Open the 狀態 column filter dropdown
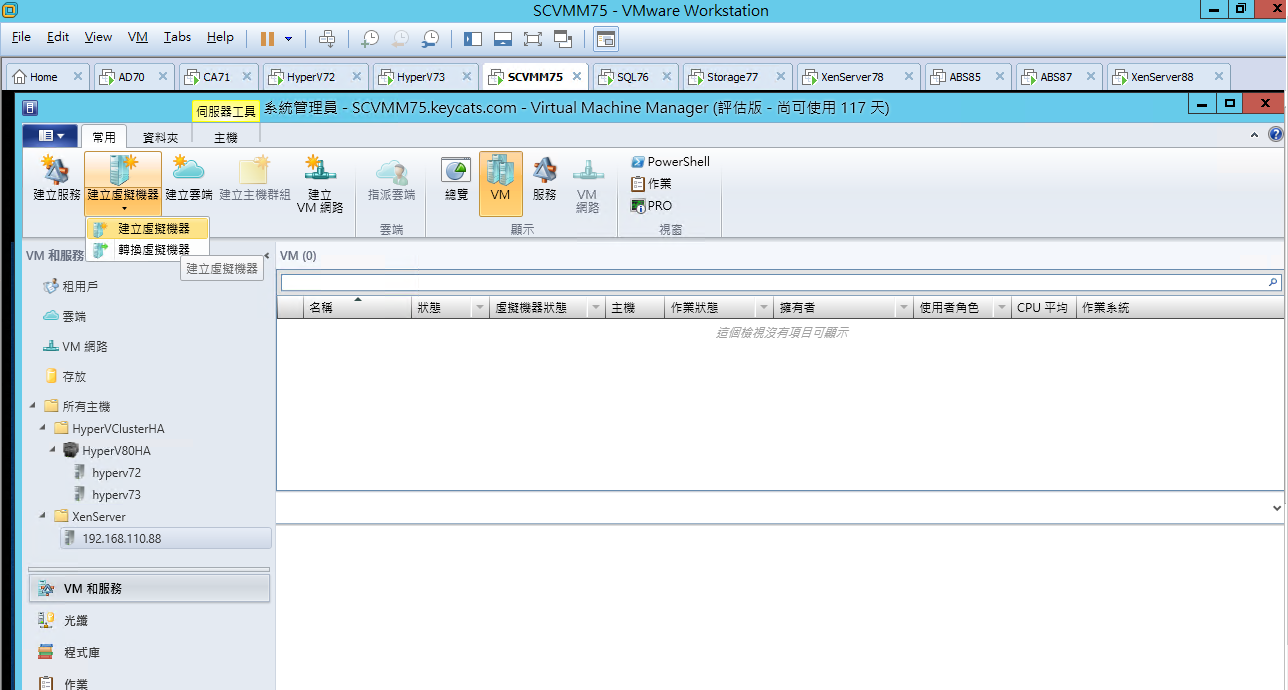The image size is (1288, 690). pyautogui.click(x=480, y=308)
